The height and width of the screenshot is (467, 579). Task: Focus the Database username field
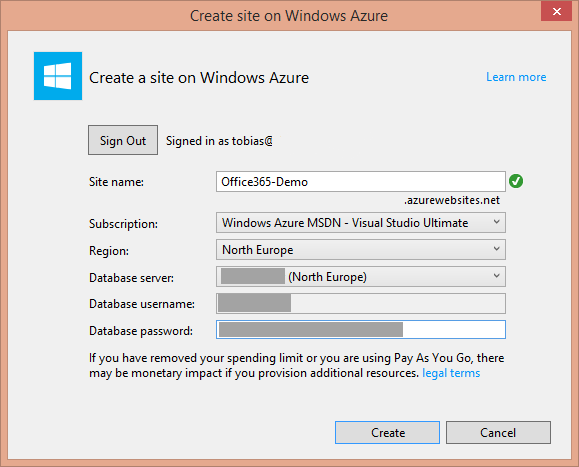[x=361, y=303]
